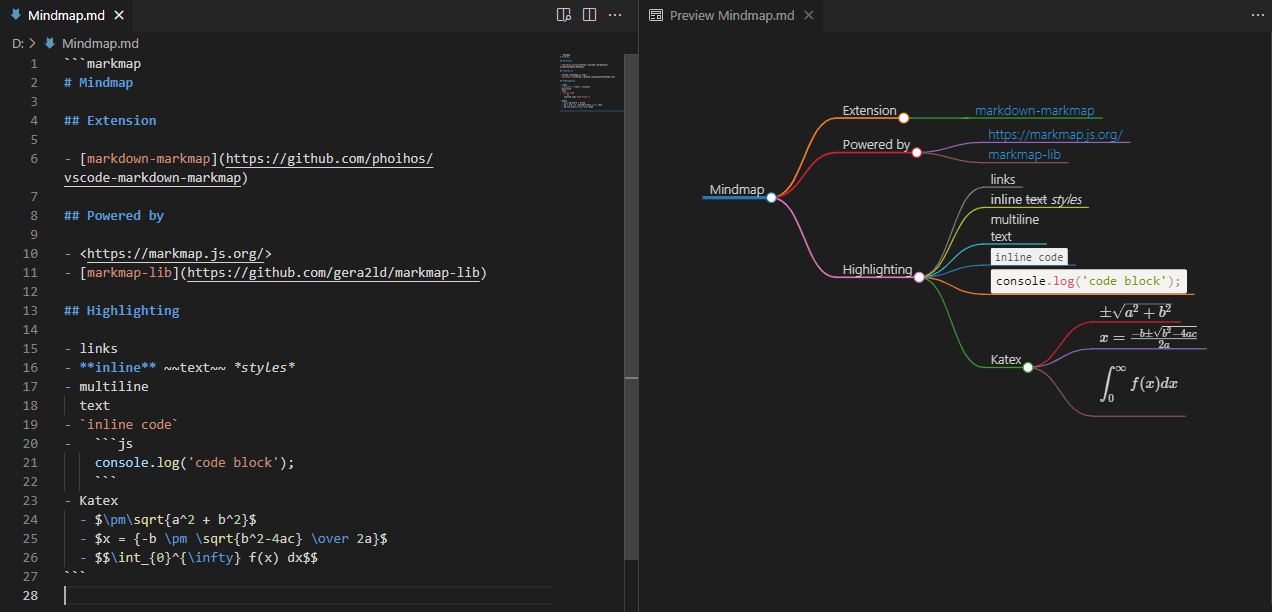Collapse the Highlighting node circle
Image resolution: width=1272 pixels, height=612 pixels.
click(918, 277)
